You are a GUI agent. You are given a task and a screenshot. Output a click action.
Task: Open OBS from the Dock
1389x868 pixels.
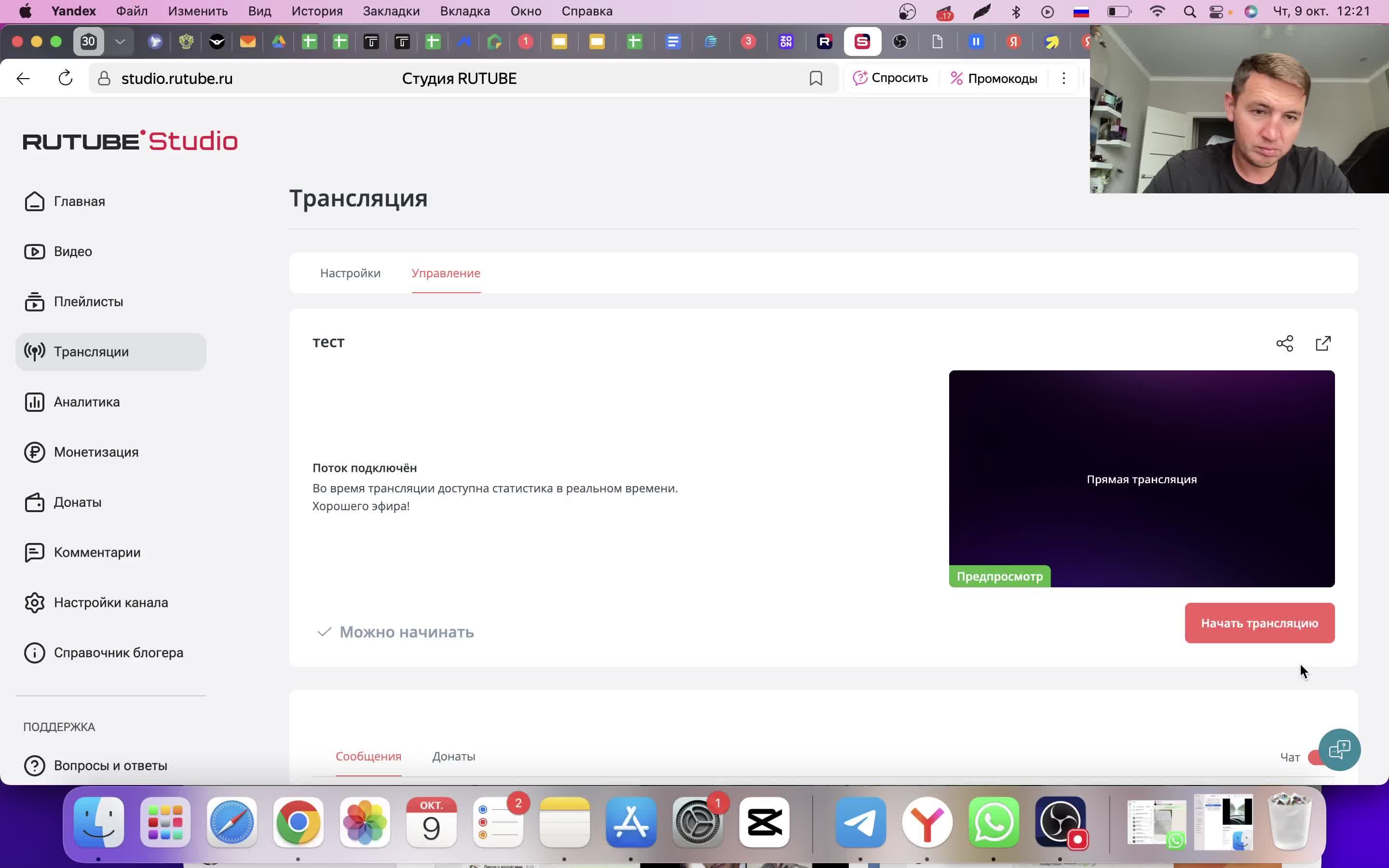[x=1060, y=822]
